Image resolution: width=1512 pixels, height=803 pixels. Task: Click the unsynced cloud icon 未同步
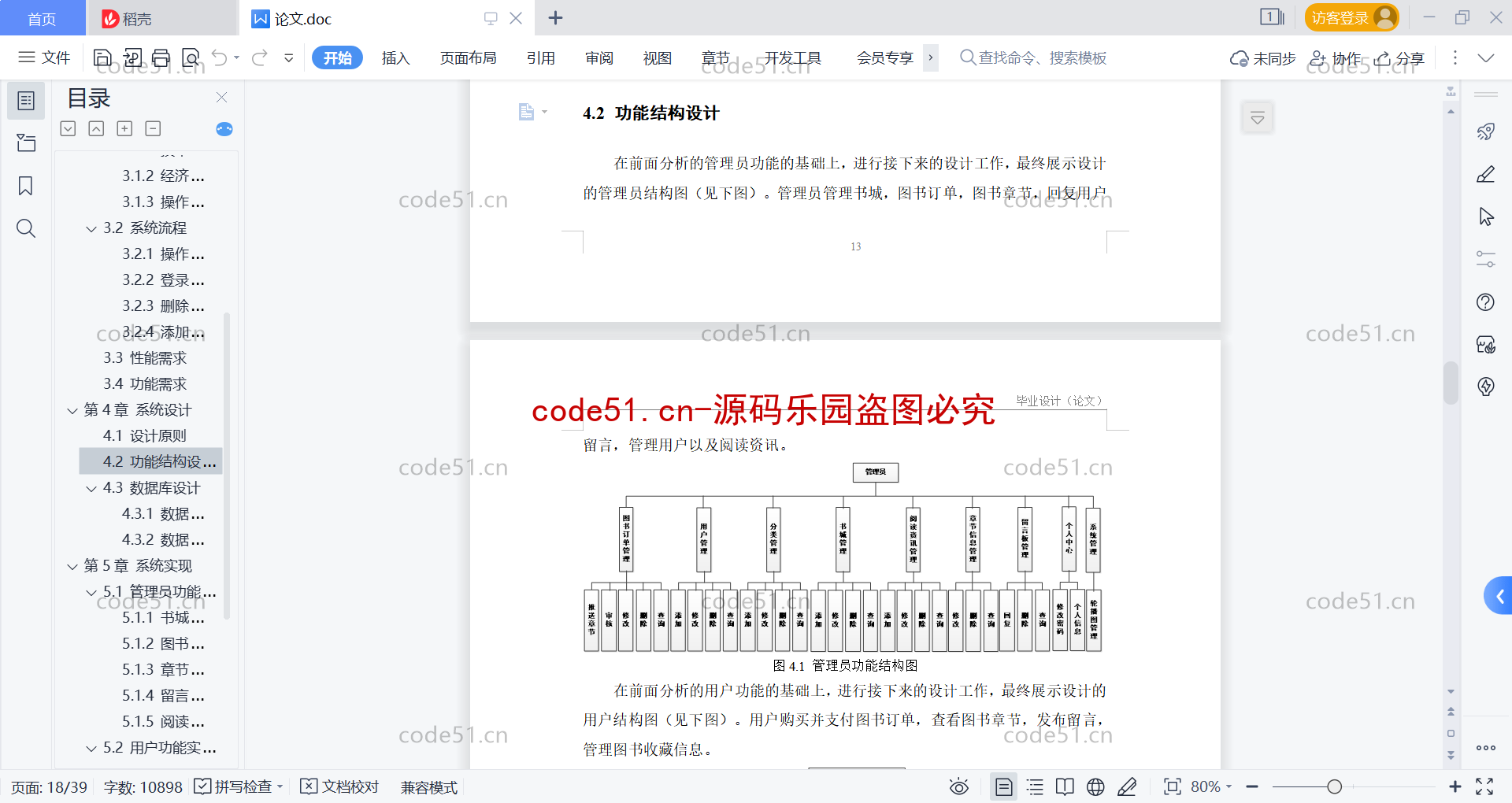click(1263, 58)
